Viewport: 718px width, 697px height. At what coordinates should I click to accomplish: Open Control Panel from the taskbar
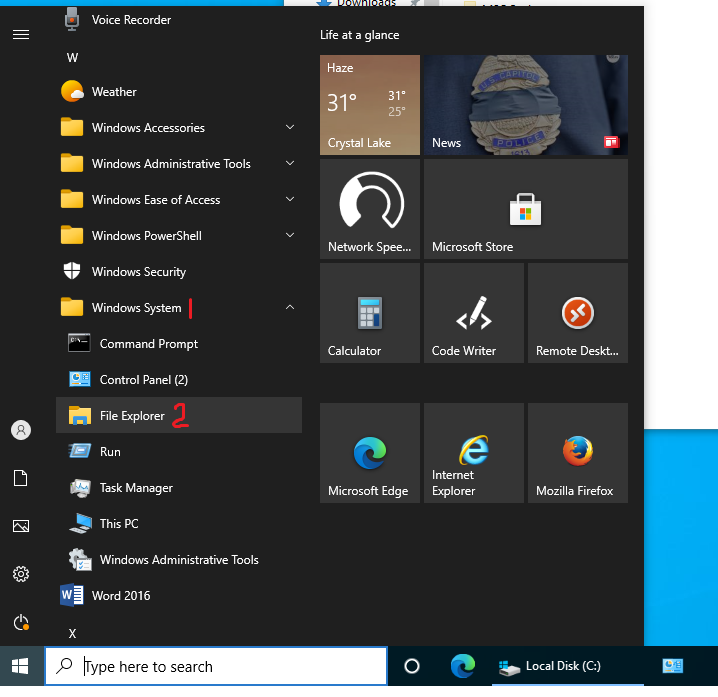click(673, 666)
